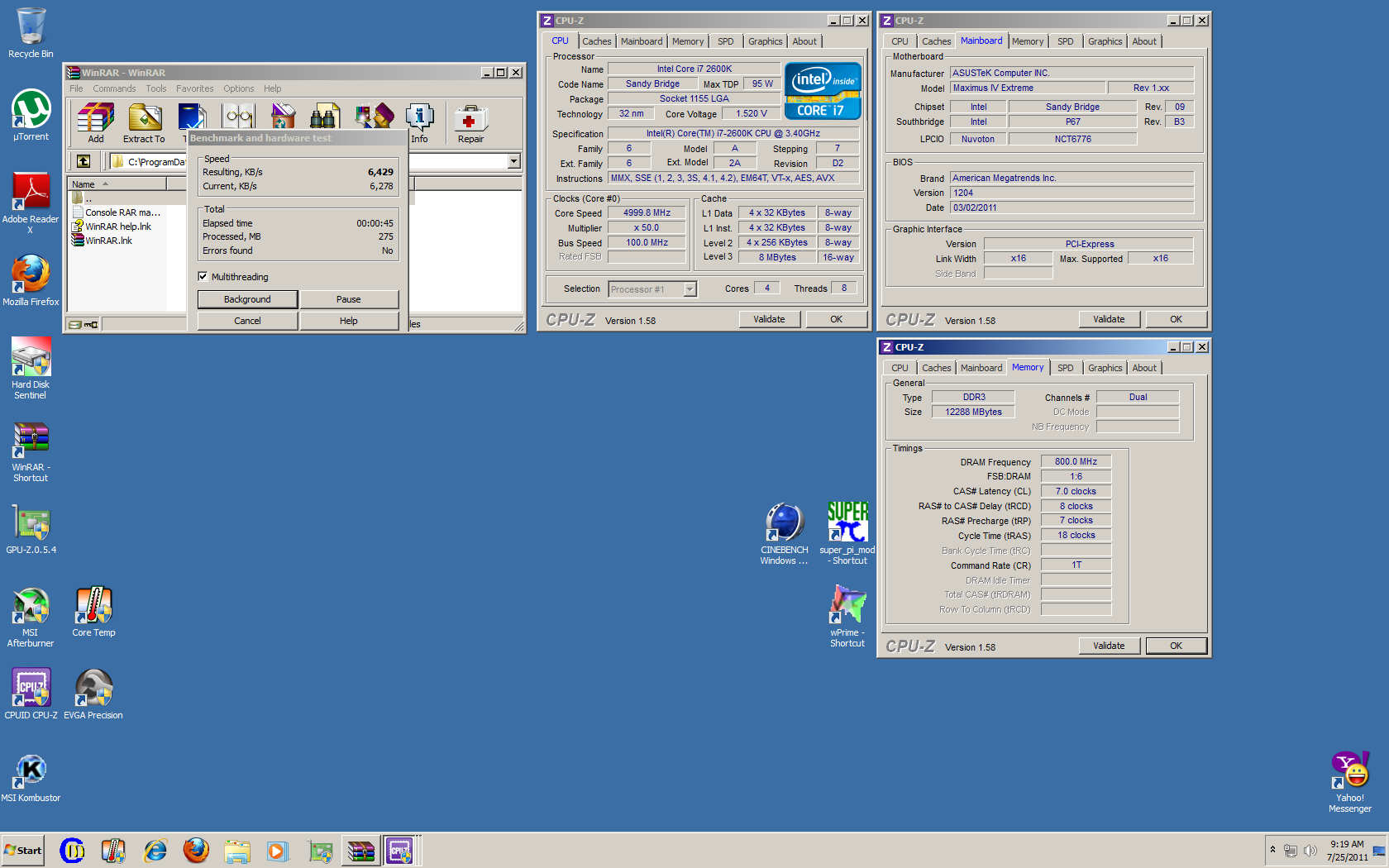Select the Hard Disk Sentinel desktop icon
Viewport: 1389px width, 868px height.
tap(31, 369)
